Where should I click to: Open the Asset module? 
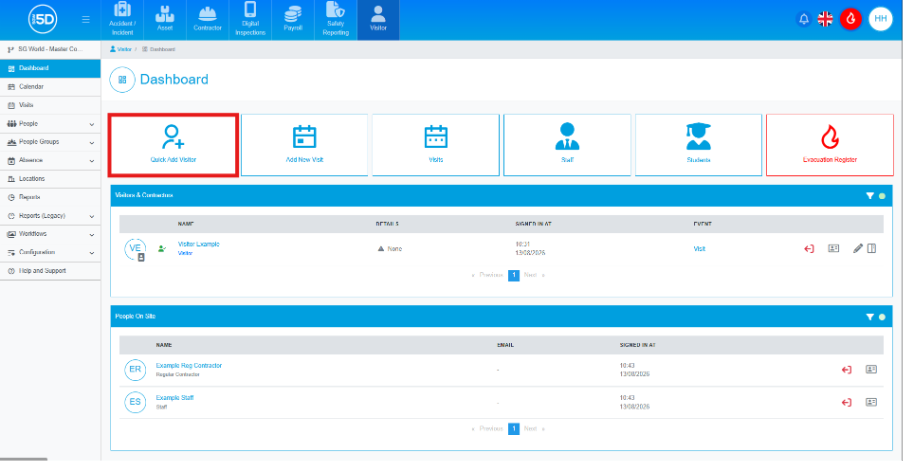(x=165, y=20)
